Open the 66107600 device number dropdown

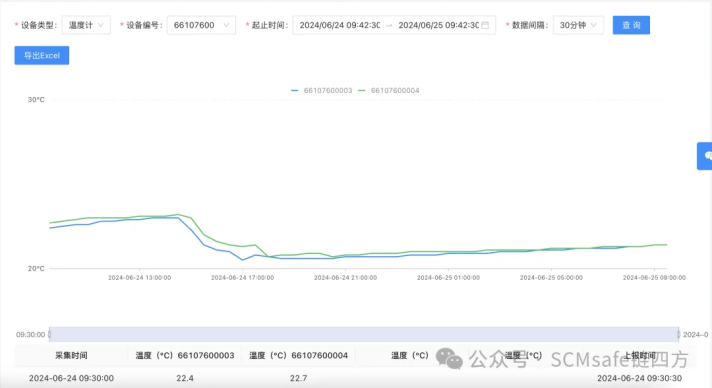[201, 25]
